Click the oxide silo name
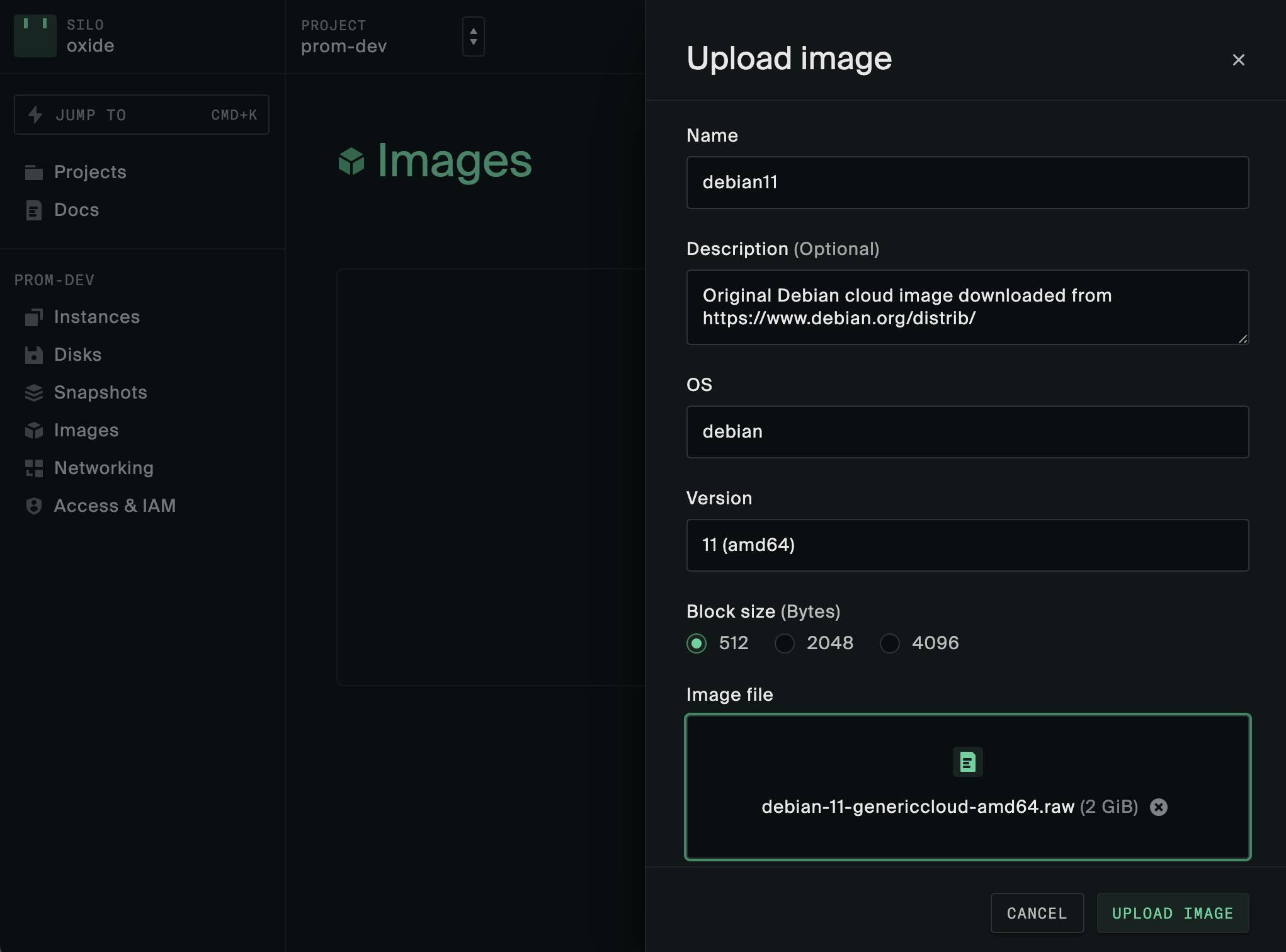This screenshot has width=1286, height=952. (91, 46)
